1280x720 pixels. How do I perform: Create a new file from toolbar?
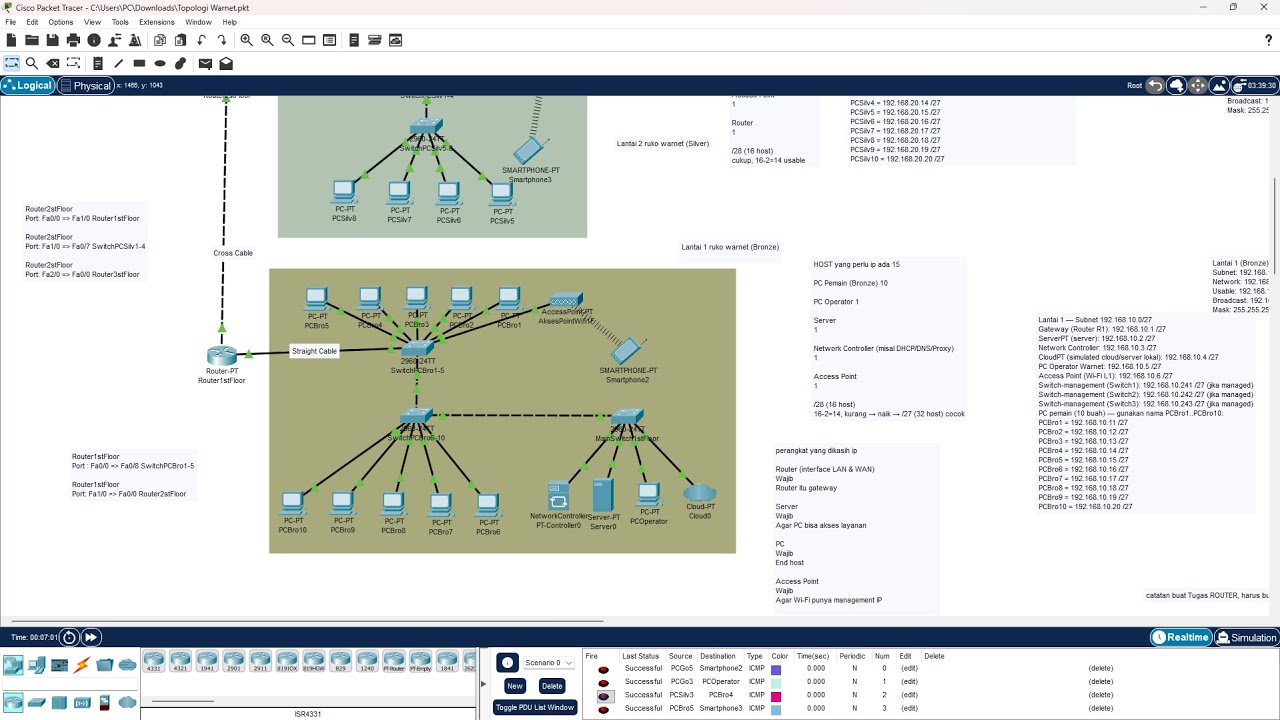(11, 40)
